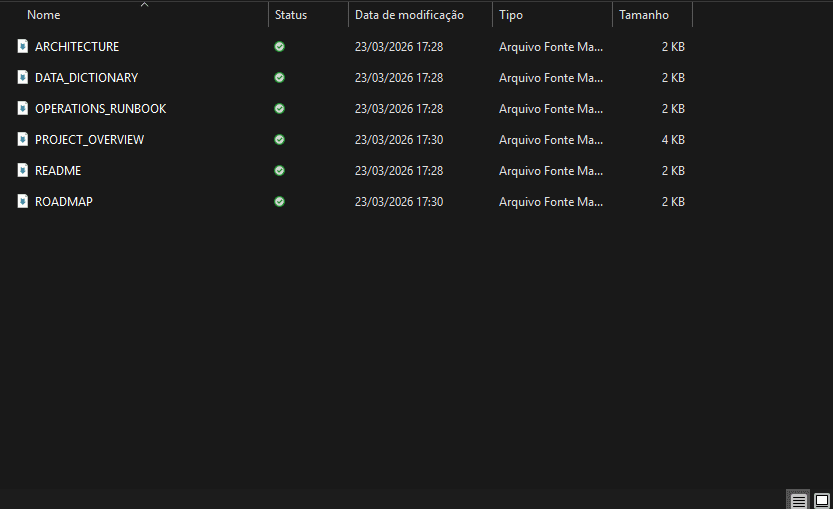Click the ROADMAP file icon
The width and height of the screenshot is (833, 509).
(x=23, y=202)
